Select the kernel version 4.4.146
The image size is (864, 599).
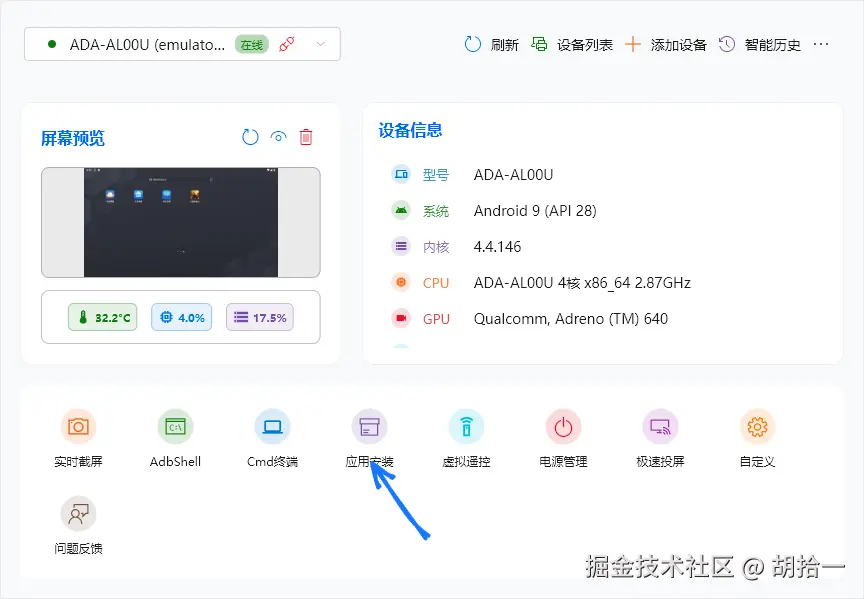(x=498, y=247)
